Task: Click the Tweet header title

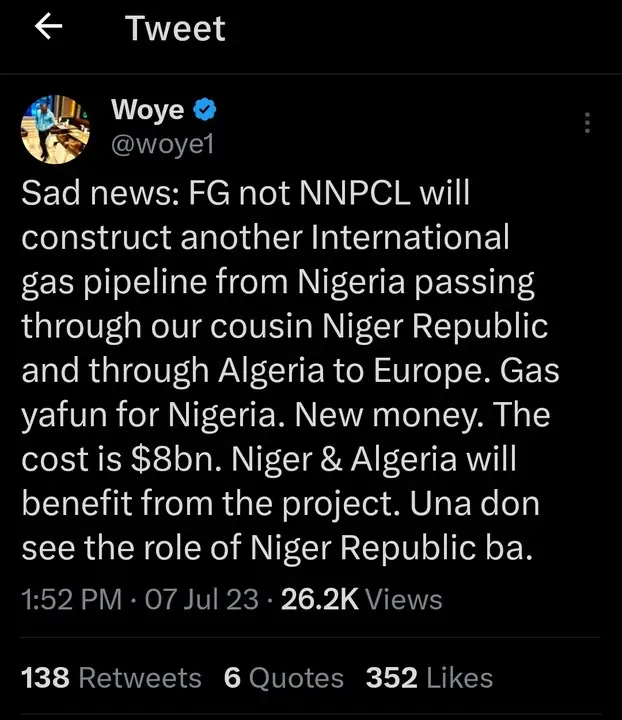Action: coord(175,28)
